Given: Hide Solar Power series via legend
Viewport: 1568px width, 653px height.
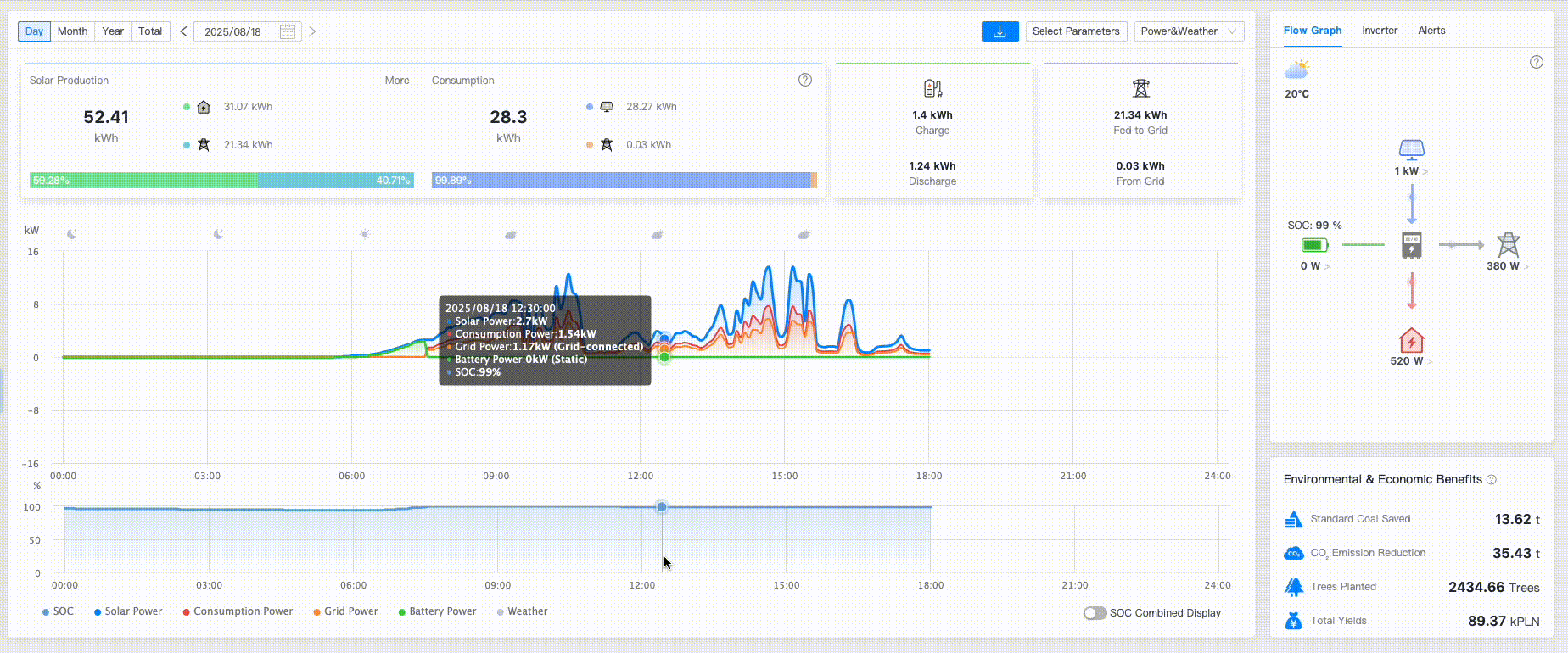Looking at the screenshot, I should [128, 611].
